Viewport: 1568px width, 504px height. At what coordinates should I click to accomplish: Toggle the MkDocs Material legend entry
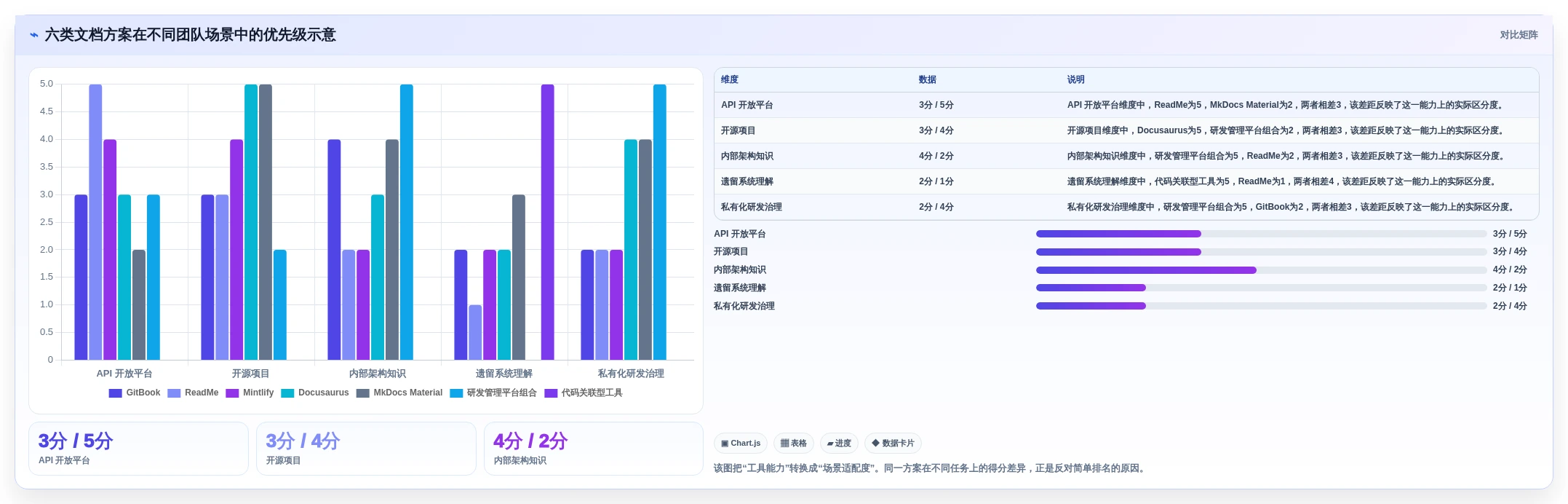tap(399, 393)
